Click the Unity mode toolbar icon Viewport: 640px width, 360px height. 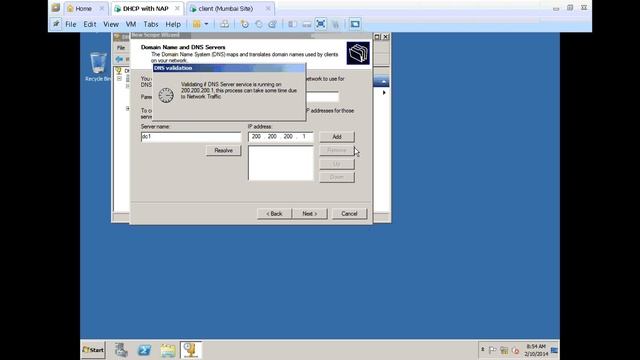pyautogui.click(x=335, y=24)
